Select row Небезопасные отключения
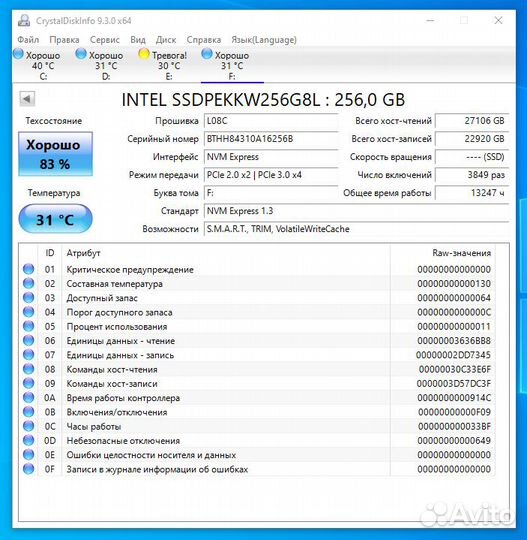 (x=257, y=440)
